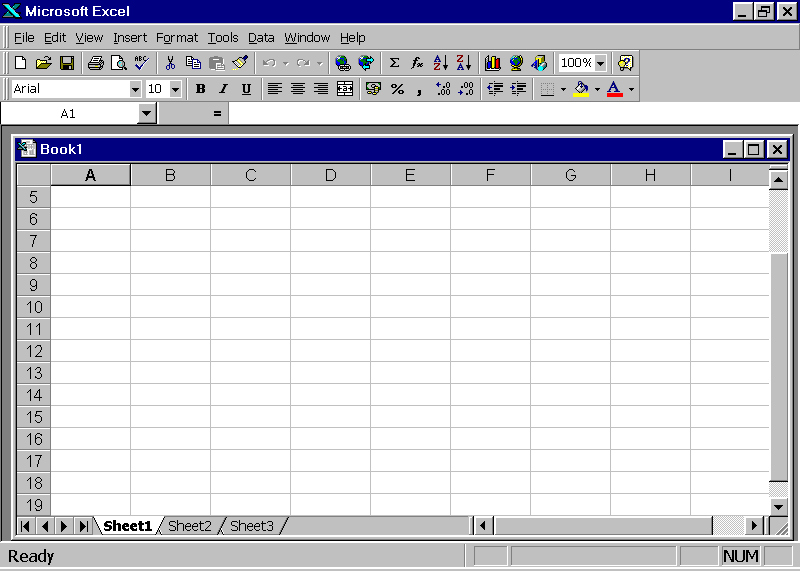Open Paste Function fx icon
Screen dimensions: 800x571
coord(417,63)
